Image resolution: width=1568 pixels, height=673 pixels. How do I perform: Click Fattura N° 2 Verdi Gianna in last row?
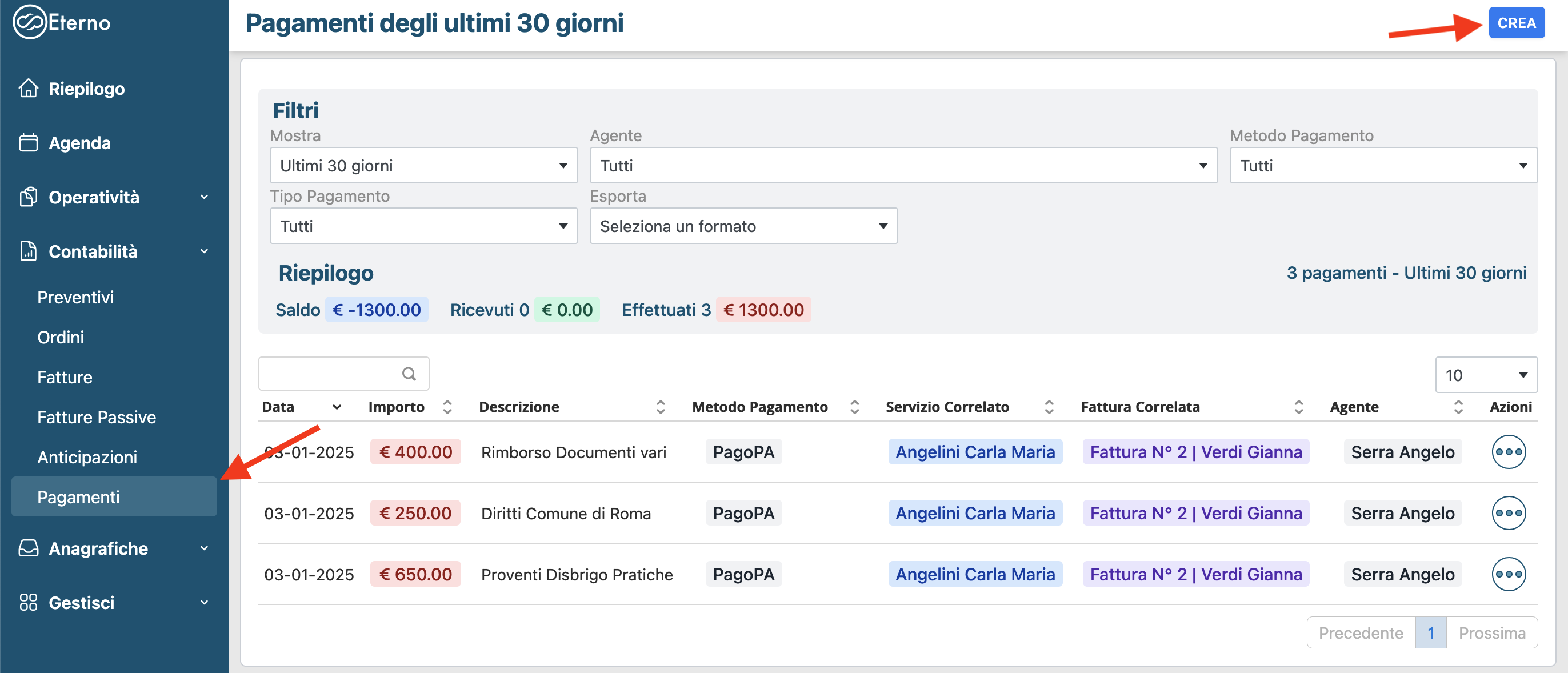[x=1195, y=574]
